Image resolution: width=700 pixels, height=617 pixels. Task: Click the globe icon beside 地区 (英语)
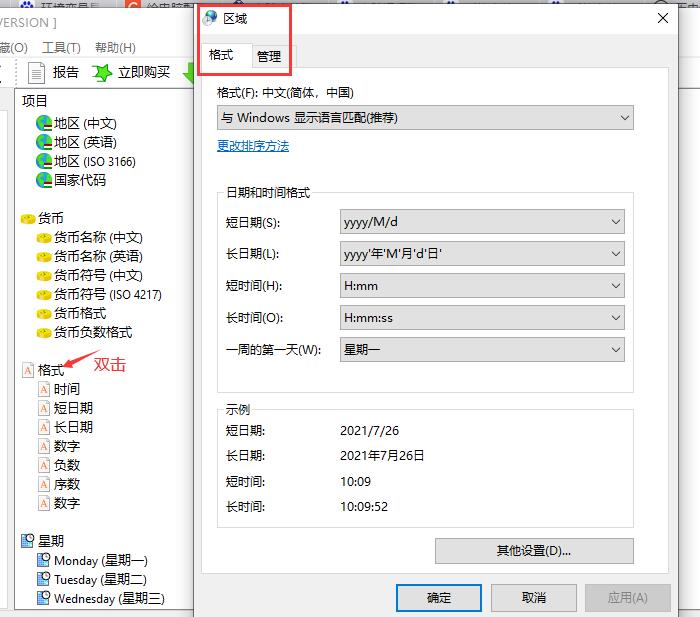44,142
